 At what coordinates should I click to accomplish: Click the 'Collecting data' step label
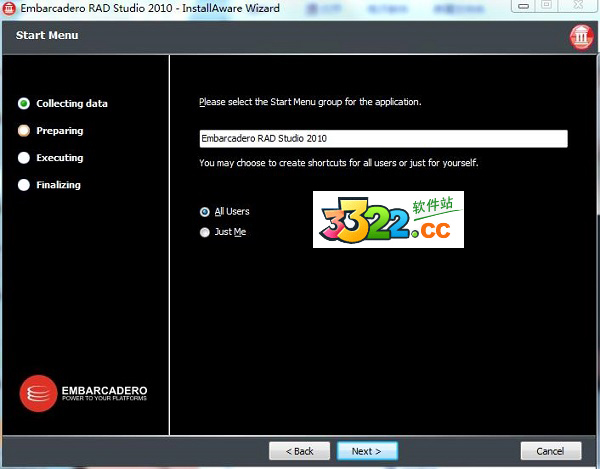click(72, 104)
